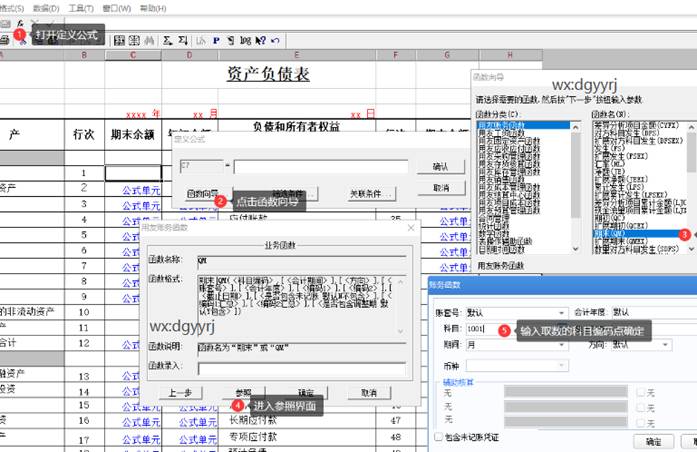Click the 资产负债表 title cell
Screen dimensions: 697x452
click(268, 74)
